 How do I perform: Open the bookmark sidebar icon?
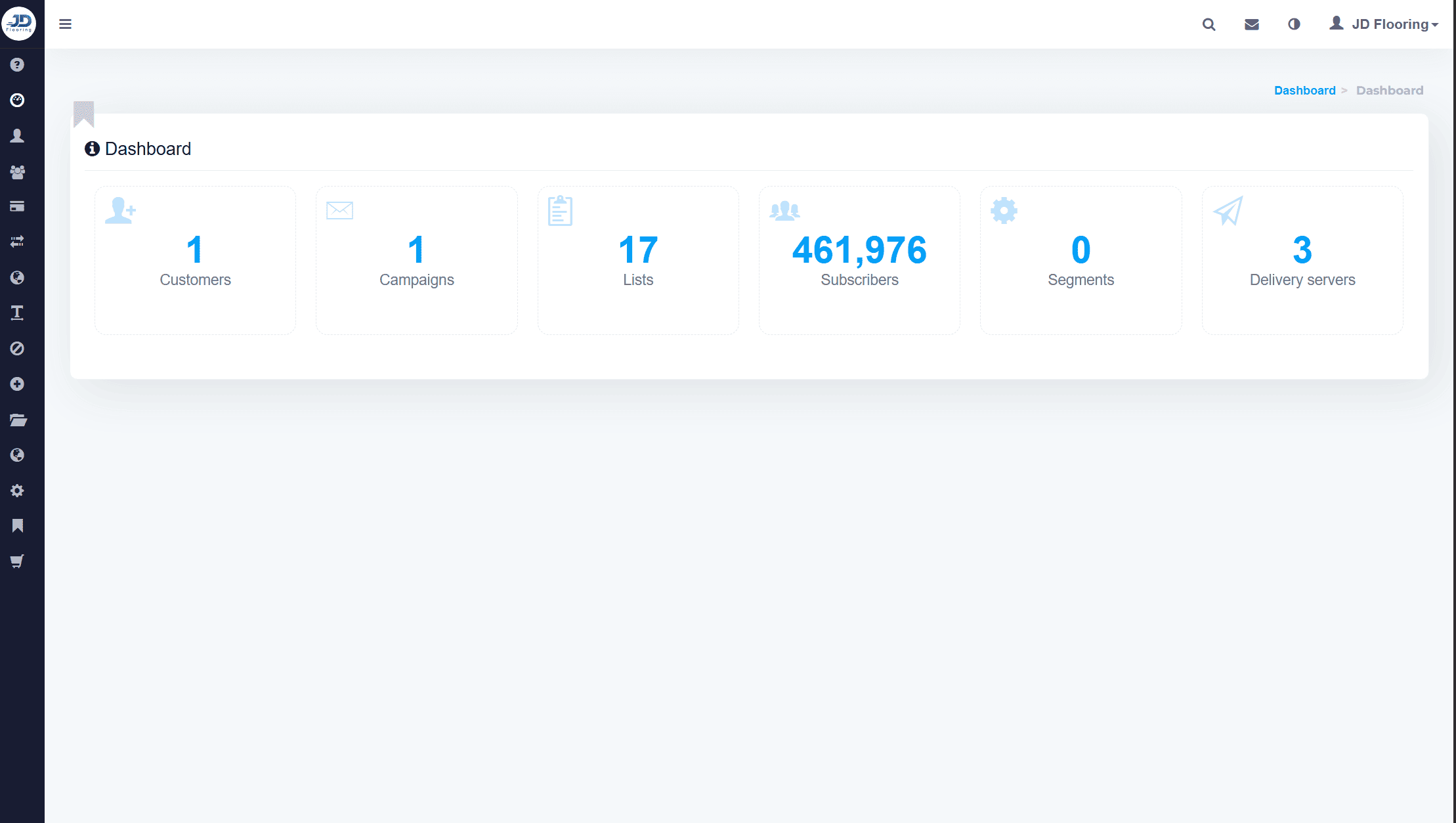(18, 525)
